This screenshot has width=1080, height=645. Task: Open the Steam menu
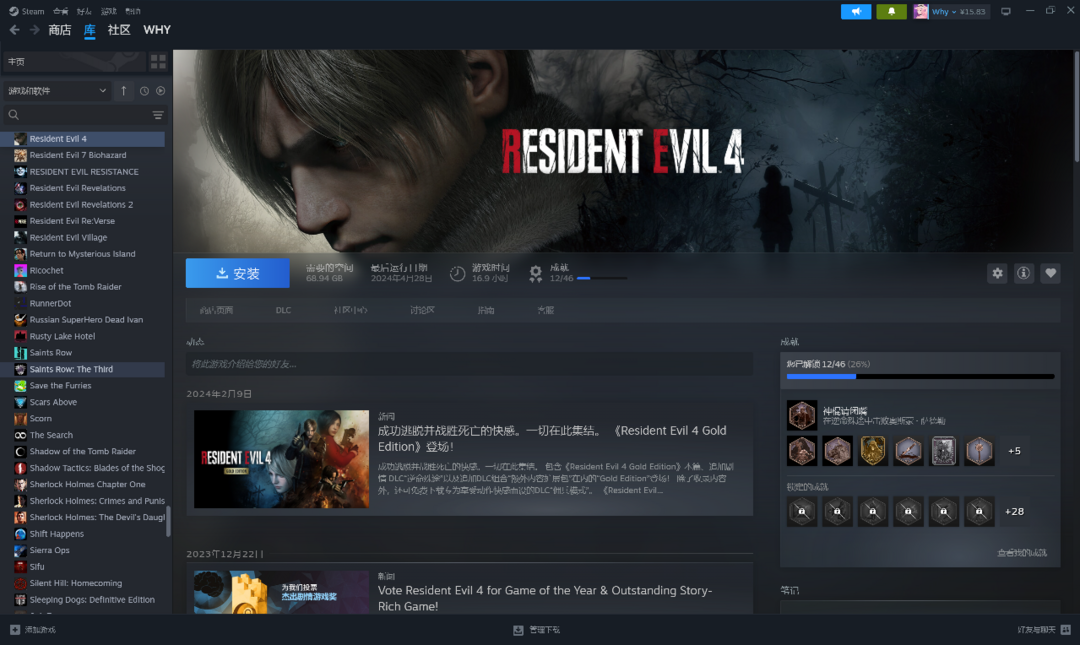pyautogui.click(x=27, y=11)
